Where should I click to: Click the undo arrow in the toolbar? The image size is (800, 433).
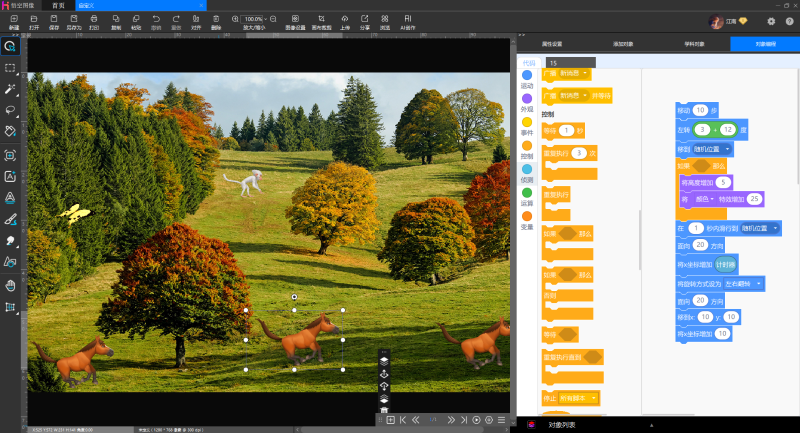(x=156, y=20)
